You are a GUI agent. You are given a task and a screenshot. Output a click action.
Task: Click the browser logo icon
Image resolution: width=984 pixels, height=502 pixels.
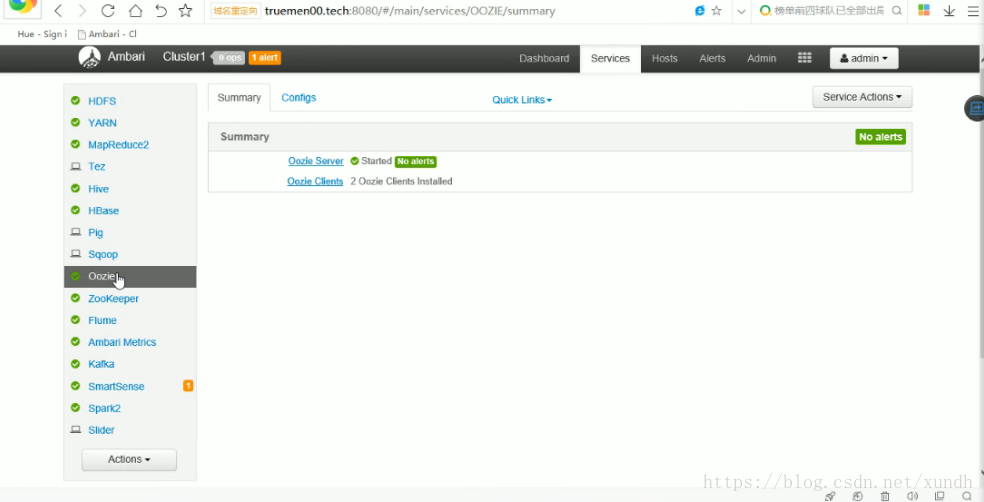[x=23, y=6]
